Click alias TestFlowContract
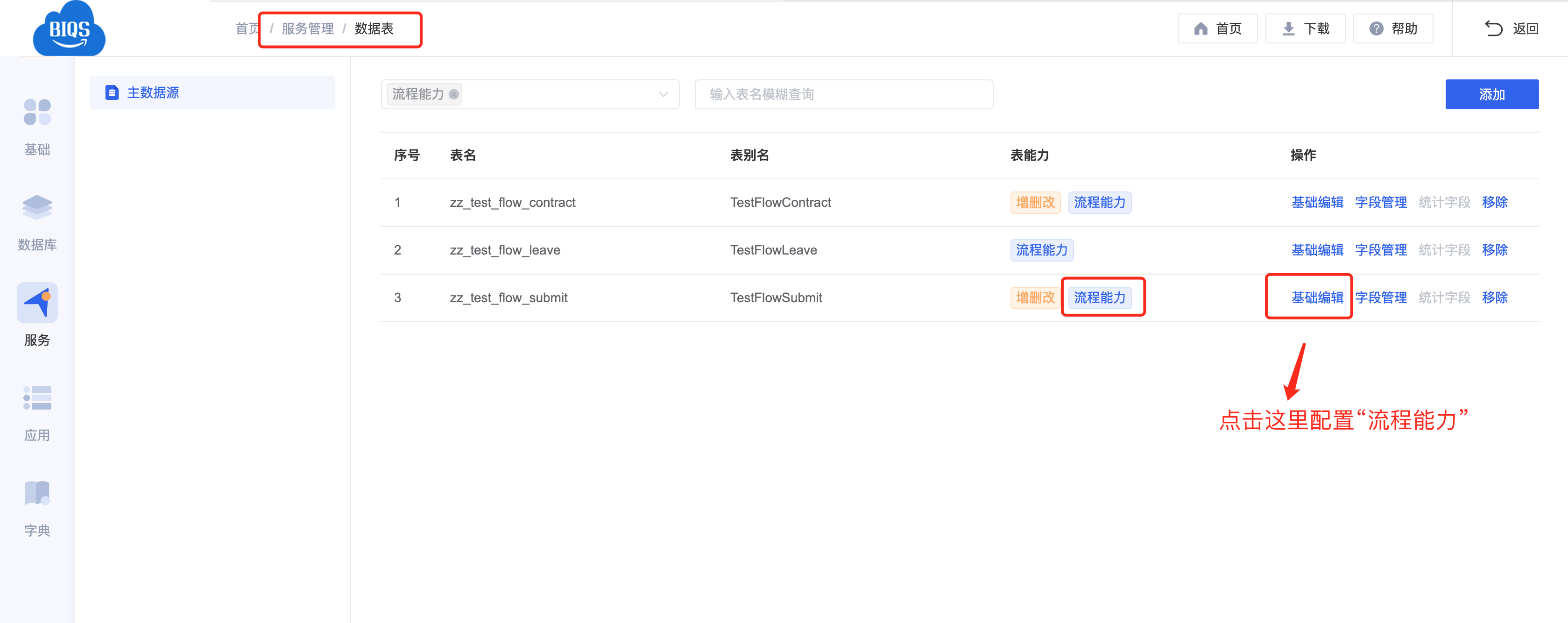The width and height of the screenshot is (1568, 623). point(780,202)
